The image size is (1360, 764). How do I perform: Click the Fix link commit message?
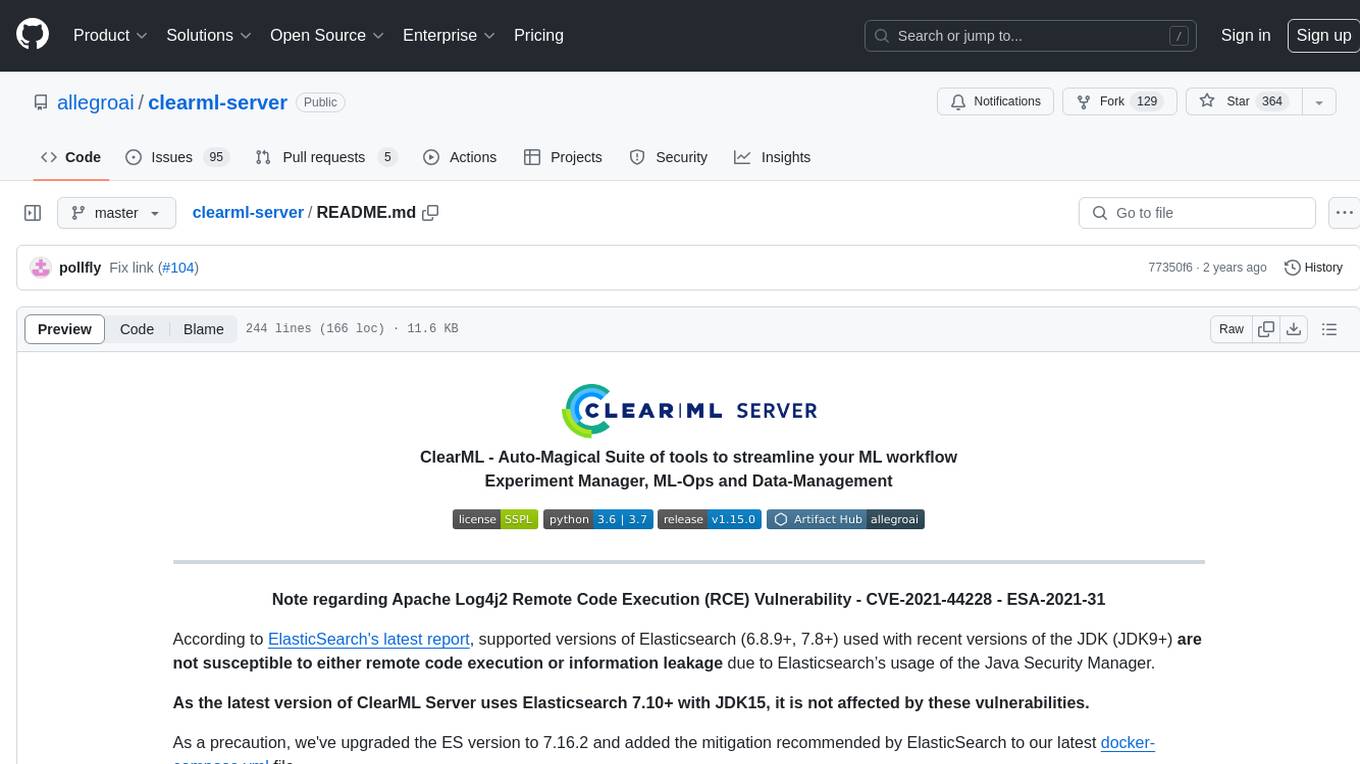(132, 268)
